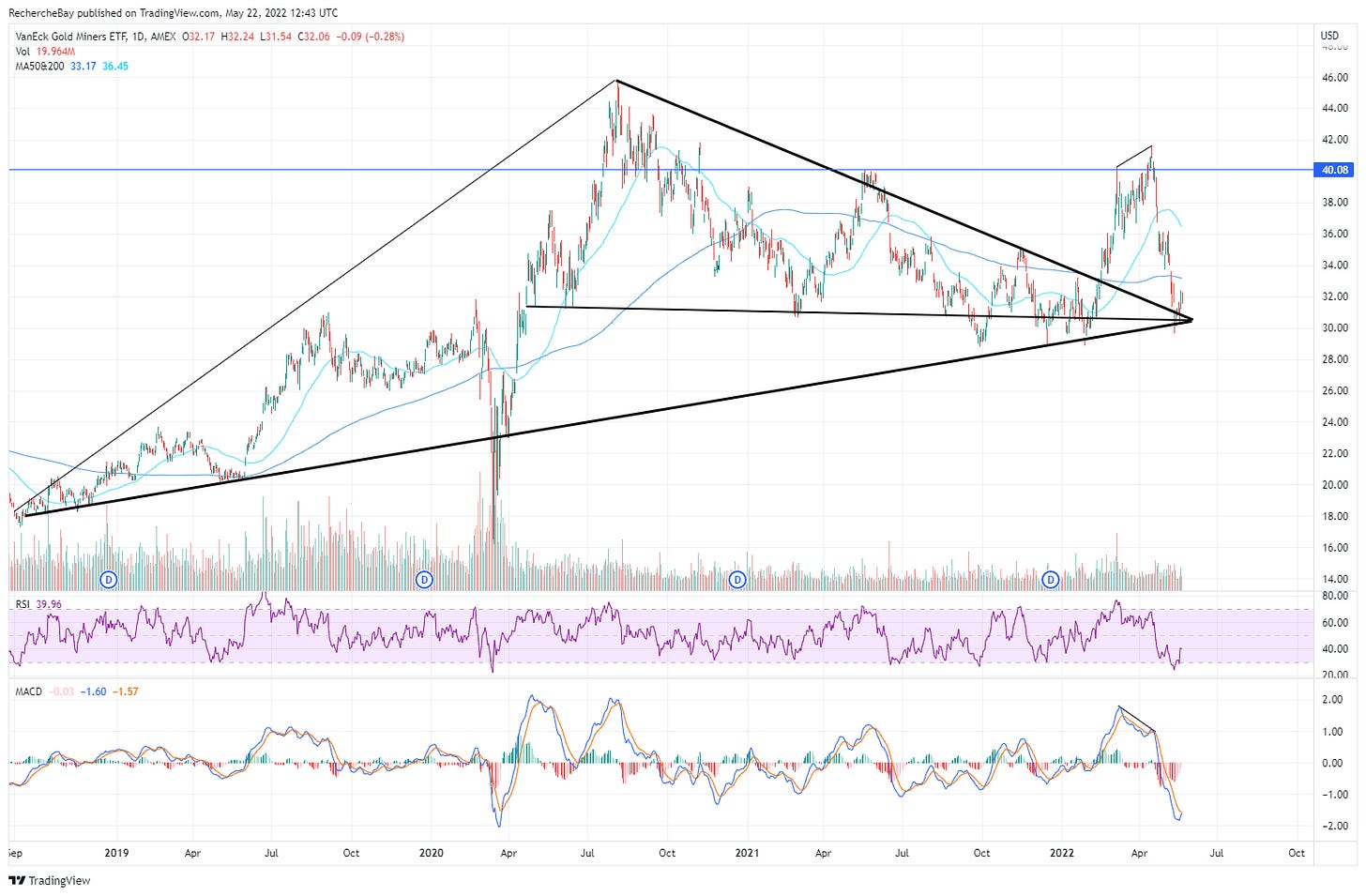This screenshot has width=1366, height=896.
Task: Click the -0.03 MACD histogram value
Action: (61, 691)
